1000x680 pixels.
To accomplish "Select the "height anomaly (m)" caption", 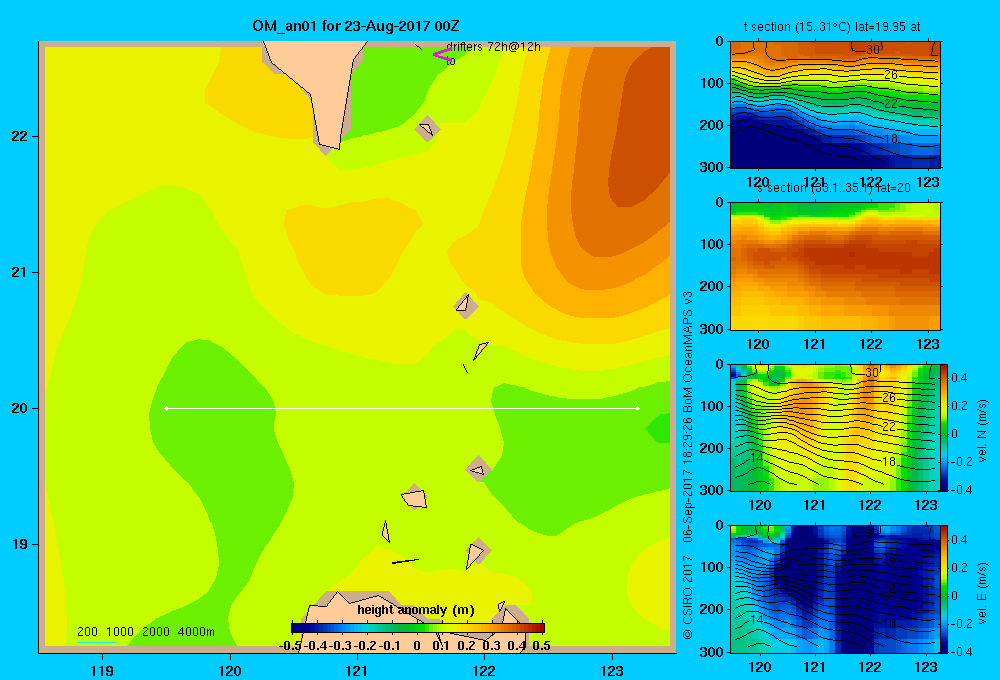I will (x=416, y=610).
